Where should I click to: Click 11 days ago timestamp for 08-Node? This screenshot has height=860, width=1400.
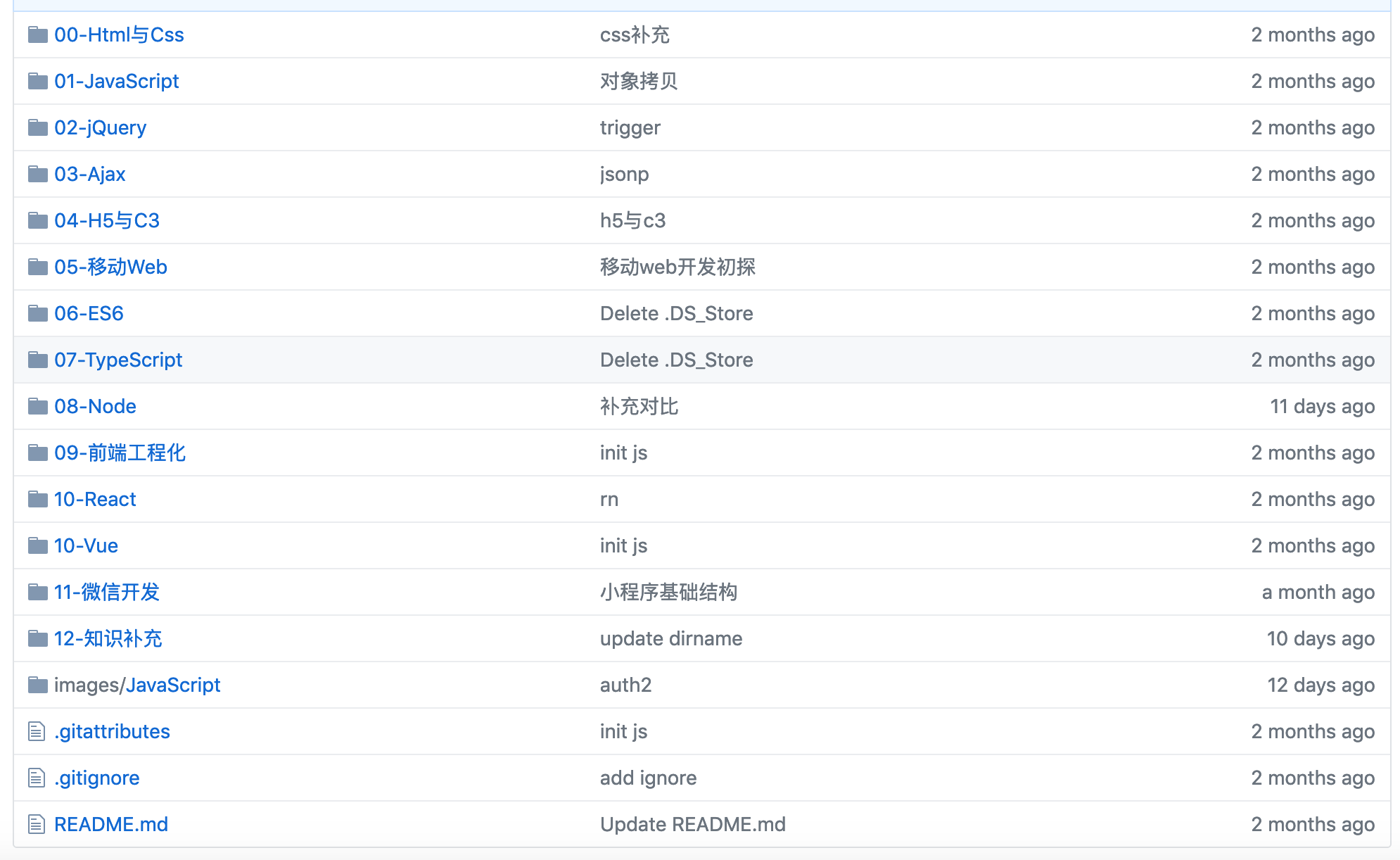click(x=1322, y=406)
